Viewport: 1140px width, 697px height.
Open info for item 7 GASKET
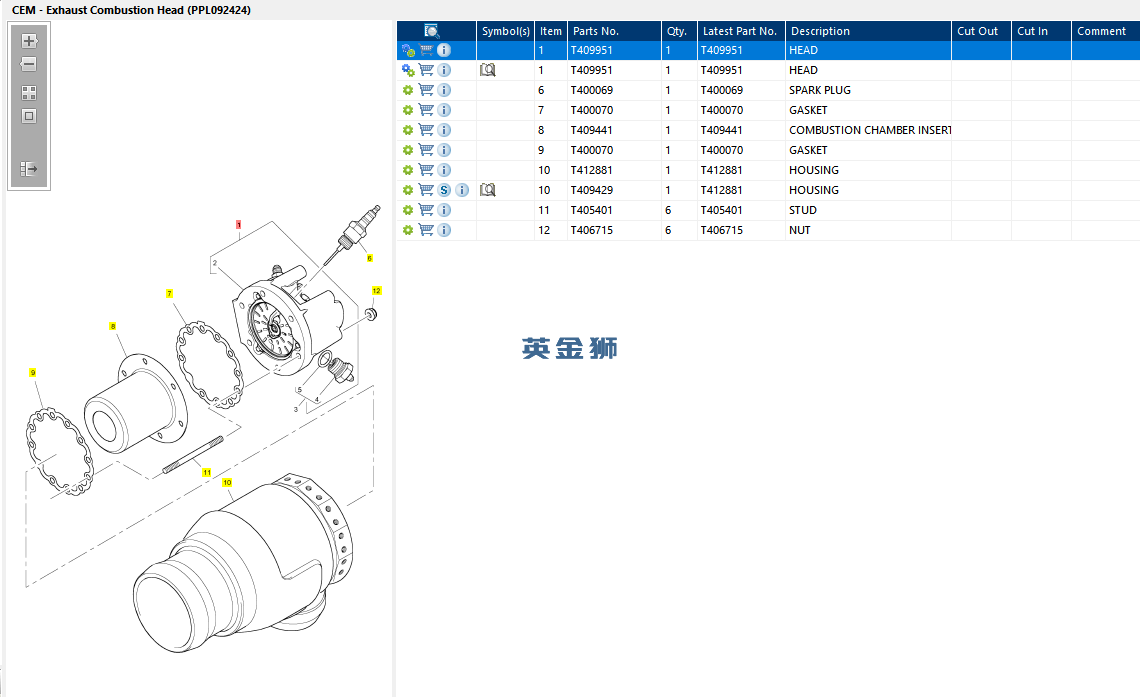[x=444, y=110]
